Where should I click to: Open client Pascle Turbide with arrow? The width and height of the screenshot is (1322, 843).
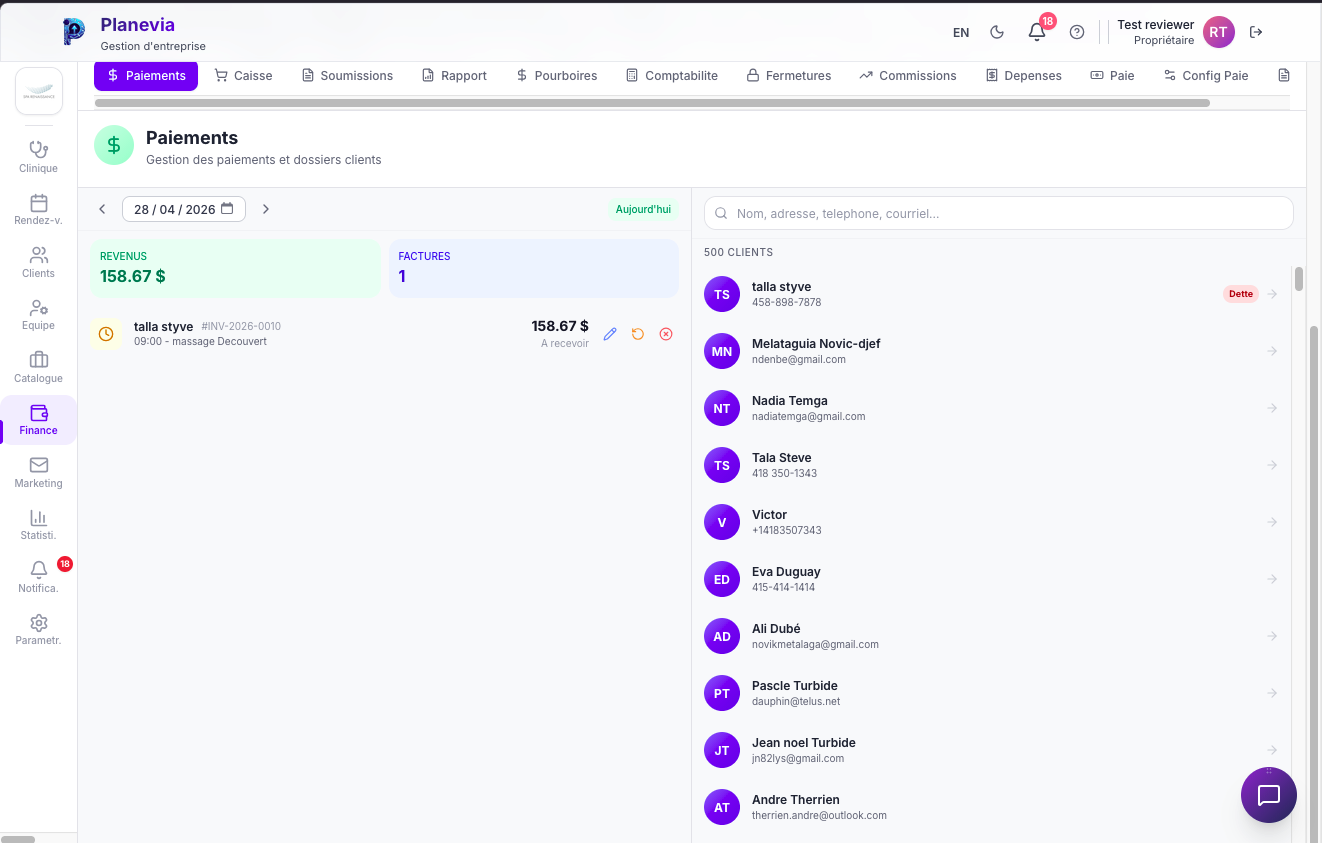click(1272, 693)
